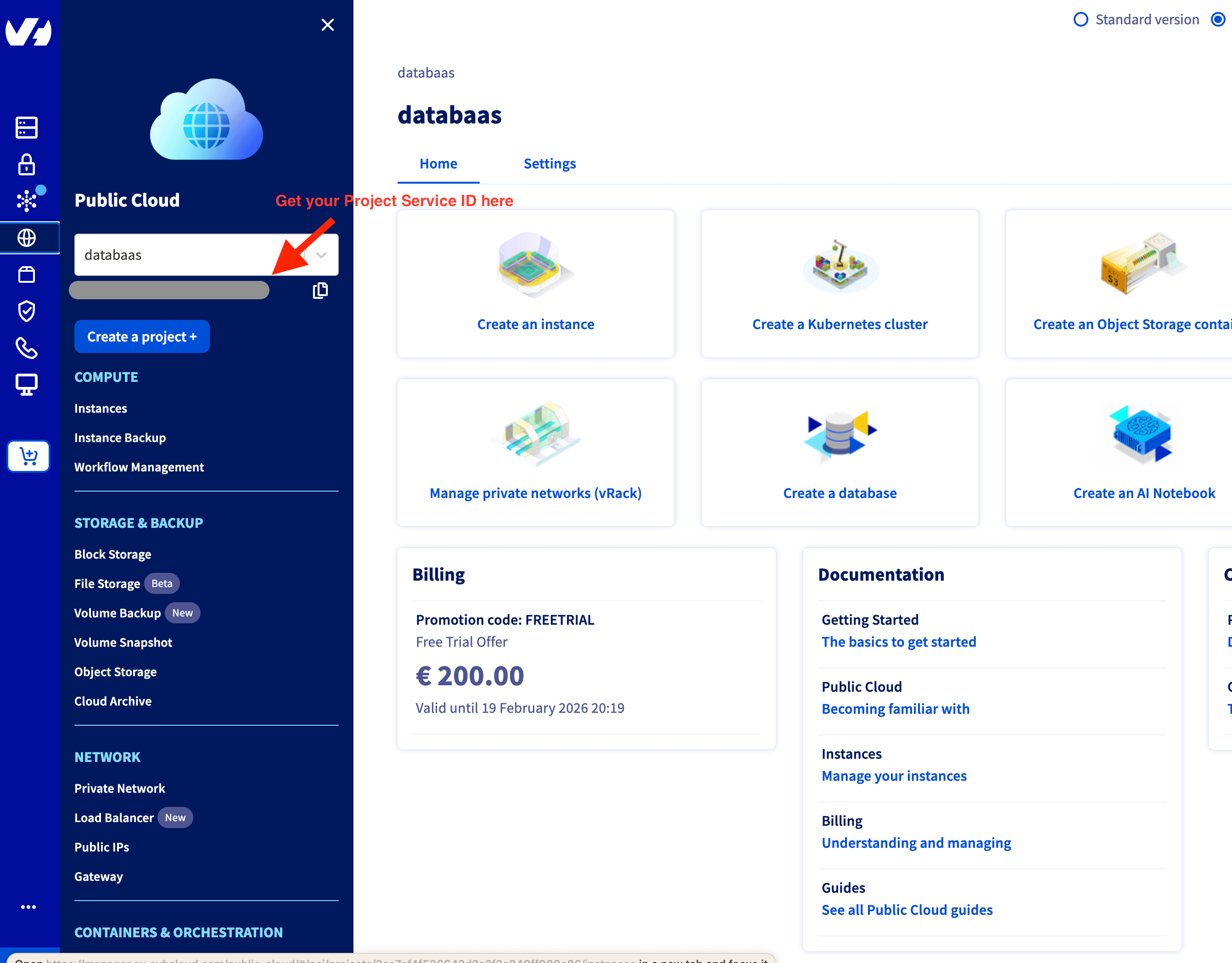This screenshot has height=963, width=1232.
Task: Open the Create a database link
Action: tap(840, 493)
